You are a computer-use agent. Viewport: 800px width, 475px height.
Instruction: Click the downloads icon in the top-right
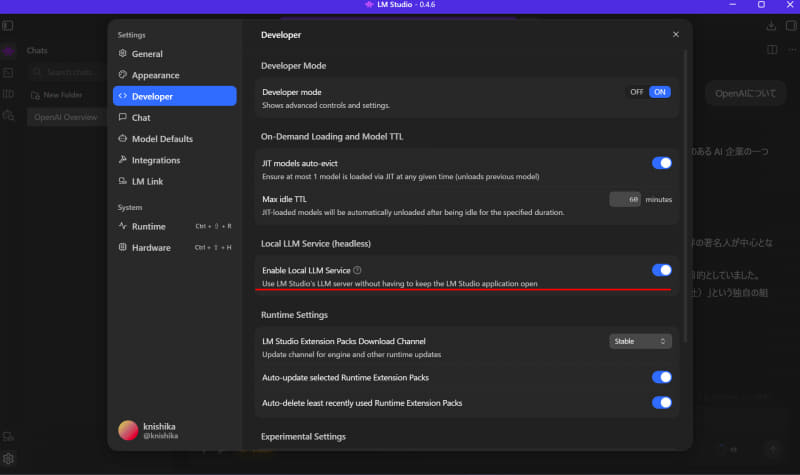(771, 26)
